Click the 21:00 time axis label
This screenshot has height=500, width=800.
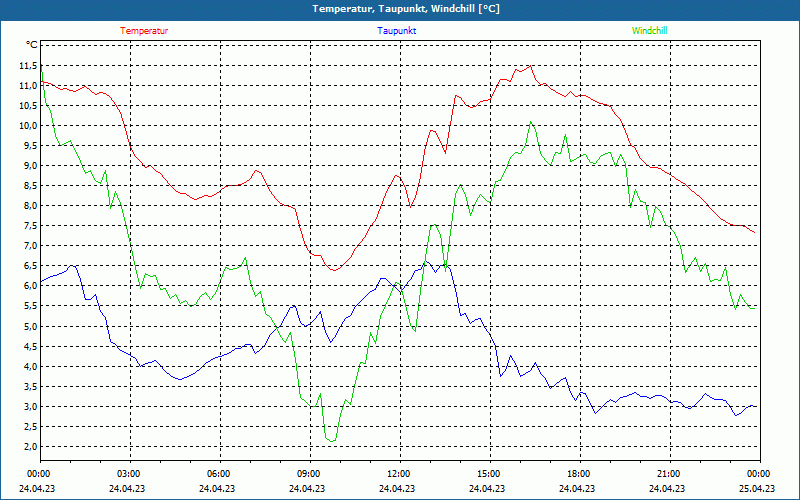coord(669,474)
